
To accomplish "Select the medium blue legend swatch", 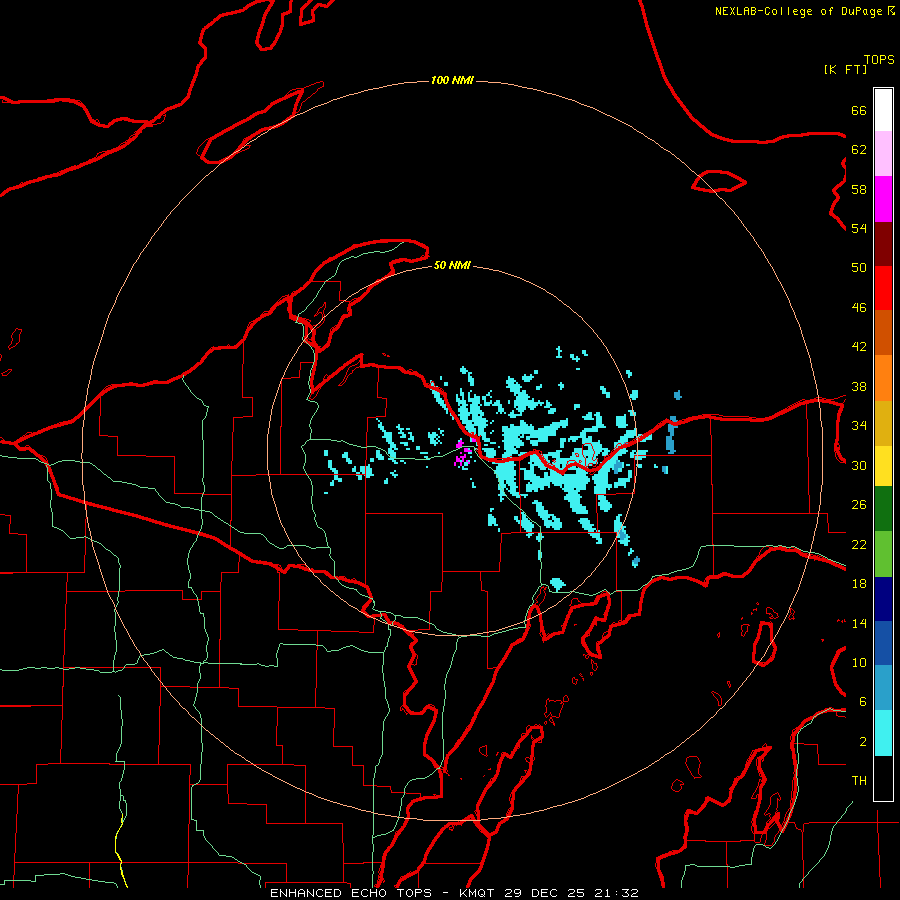I will click(x=883, y=643).
